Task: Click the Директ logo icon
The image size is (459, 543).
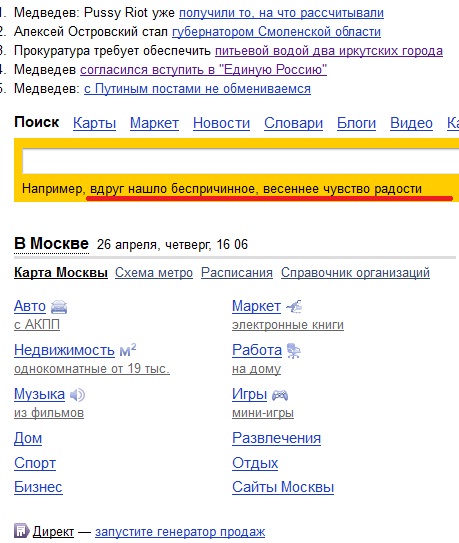Action: pos(21,531)
